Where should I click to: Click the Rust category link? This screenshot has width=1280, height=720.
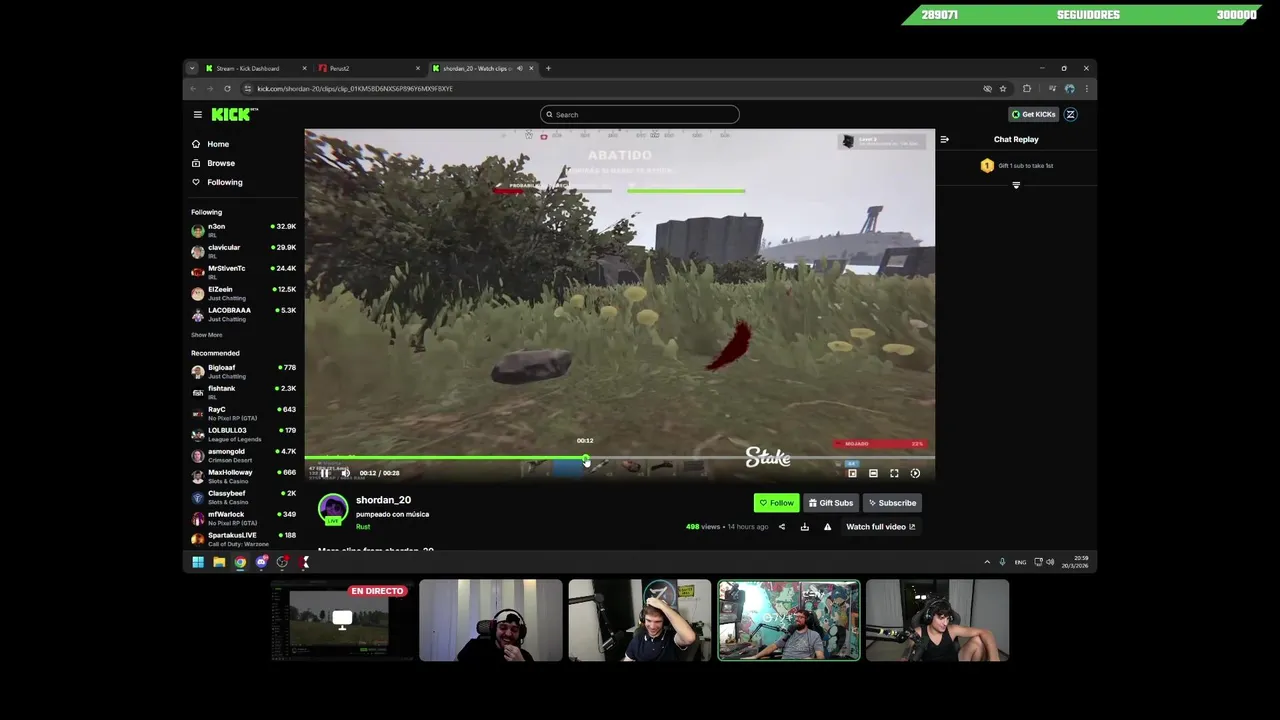click(x=363, y=527)
